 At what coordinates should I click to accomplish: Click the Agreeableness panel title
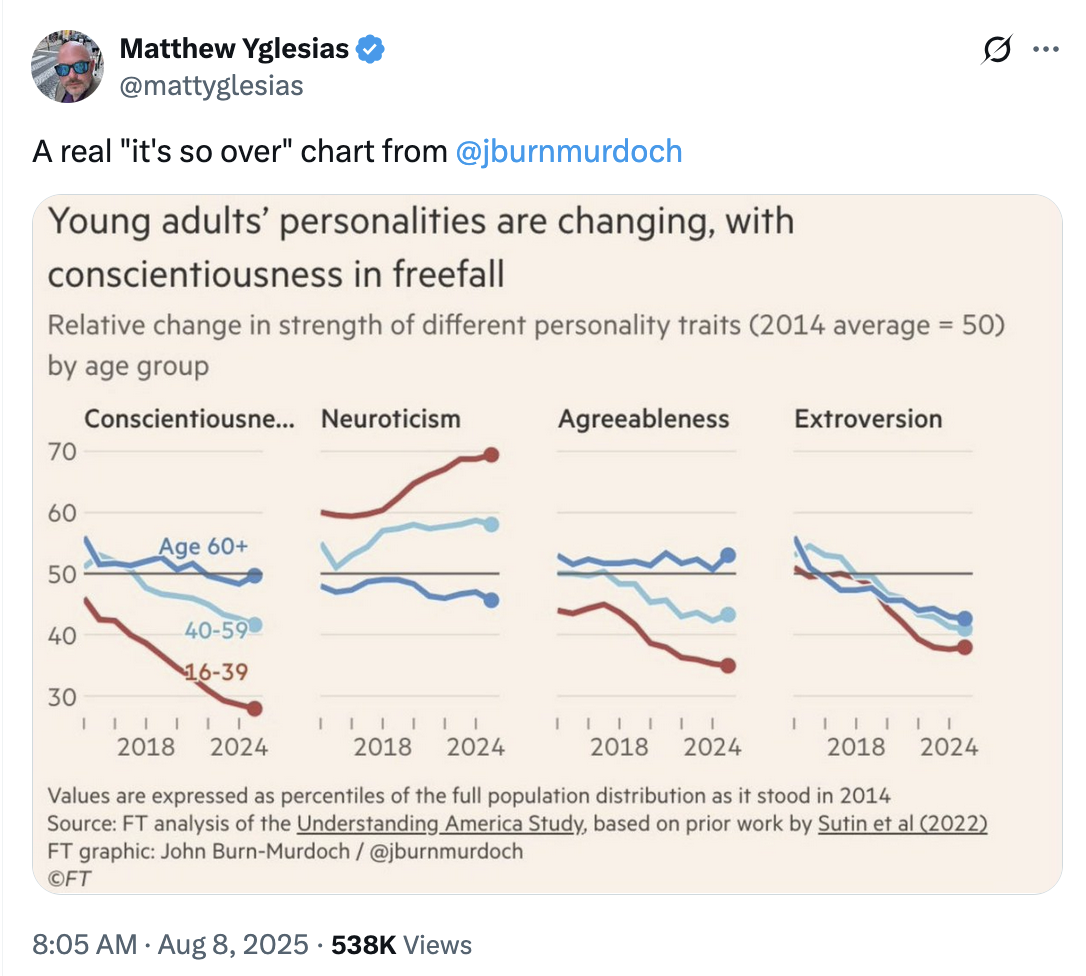tap(643, 419)
